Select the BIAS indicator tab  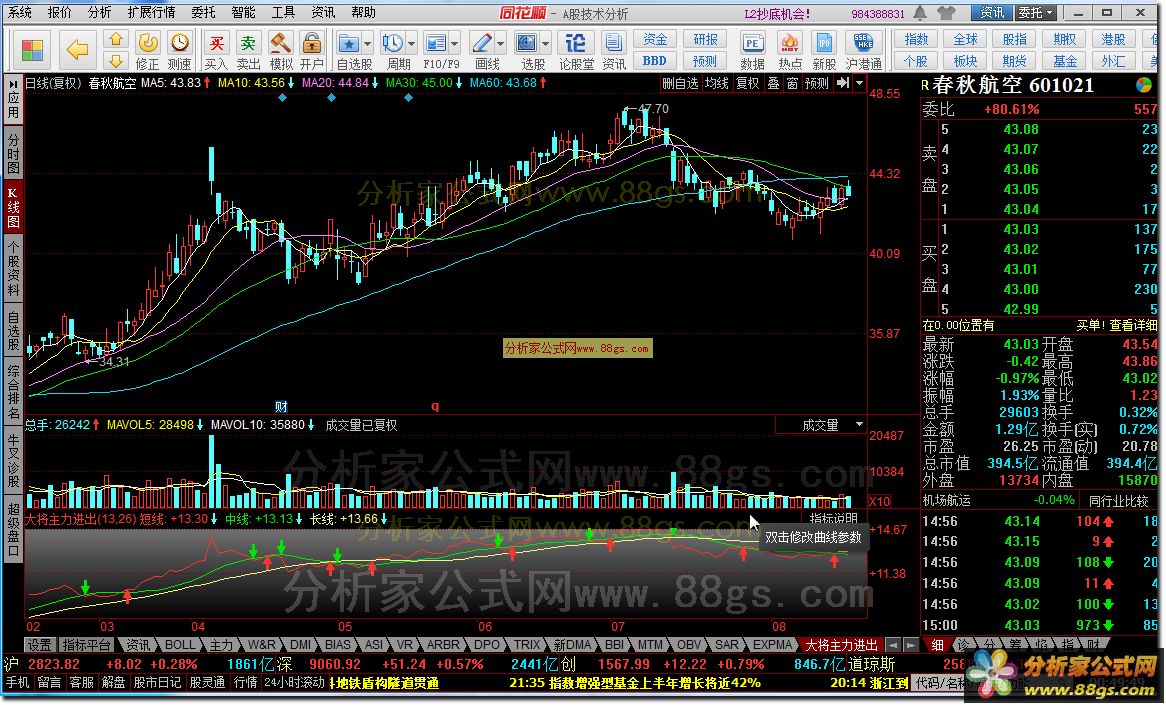(x=337, y=645)
